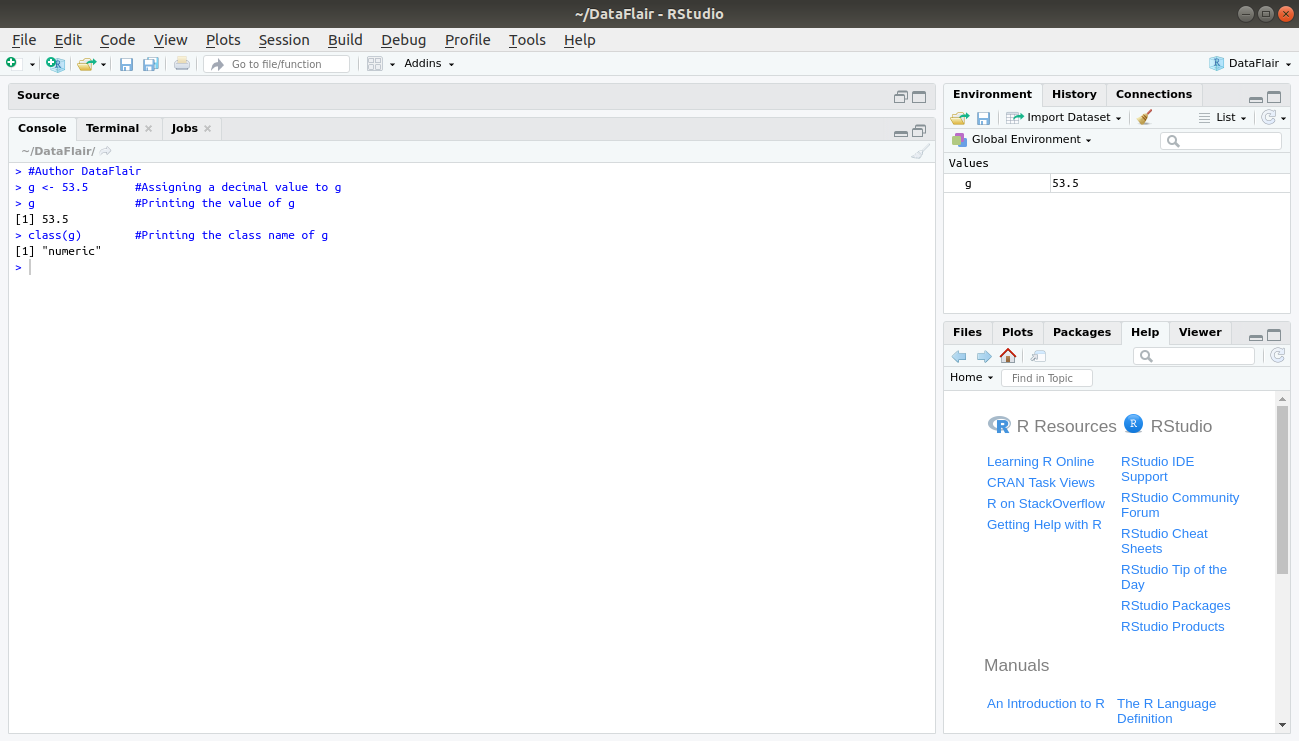Click the New File icon in the toolbar
Viewport: 1299px width, 741px height.
click(12, 63)
